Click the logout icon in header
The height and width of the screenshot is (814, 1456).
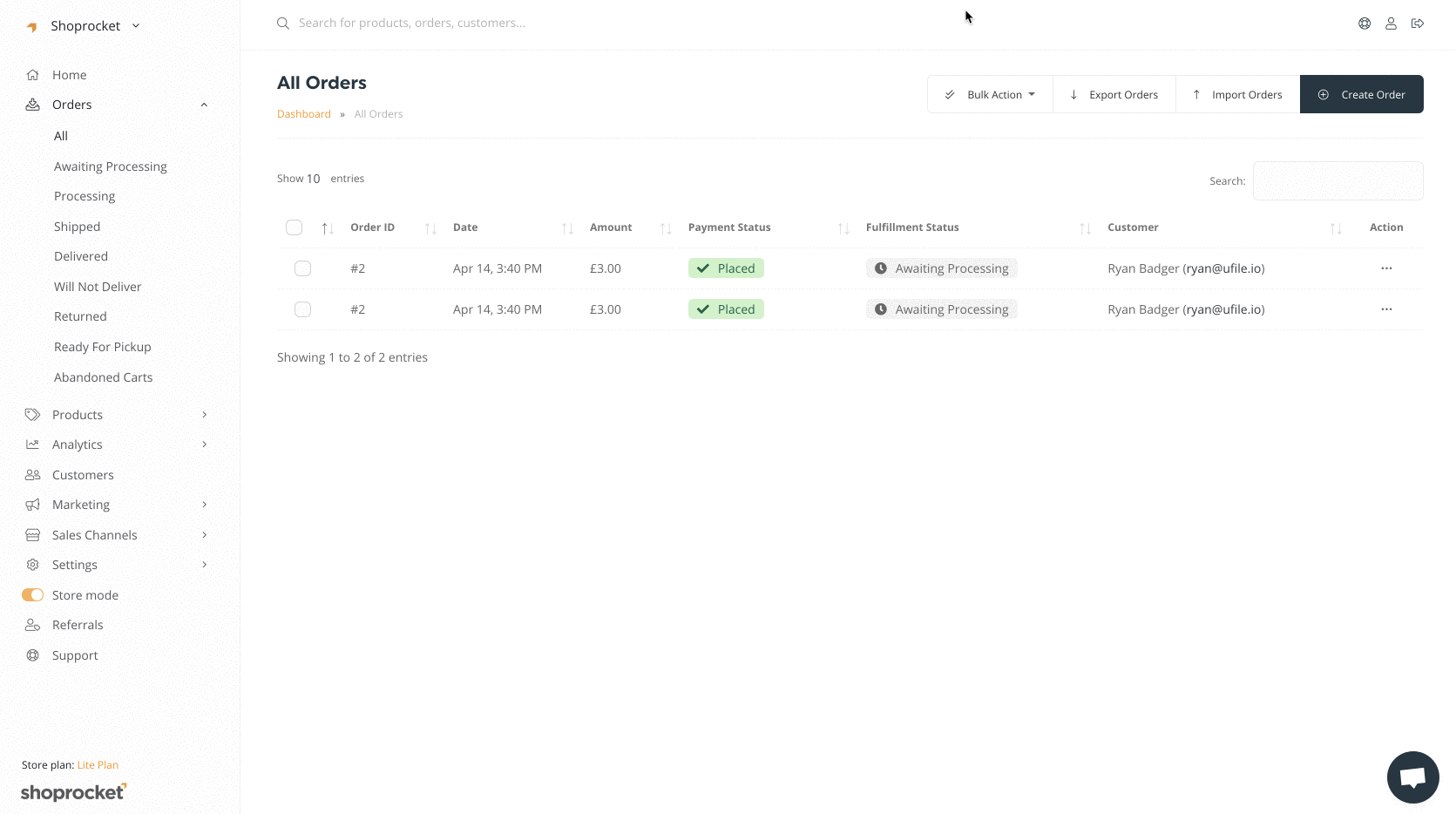pos(1418,24)
